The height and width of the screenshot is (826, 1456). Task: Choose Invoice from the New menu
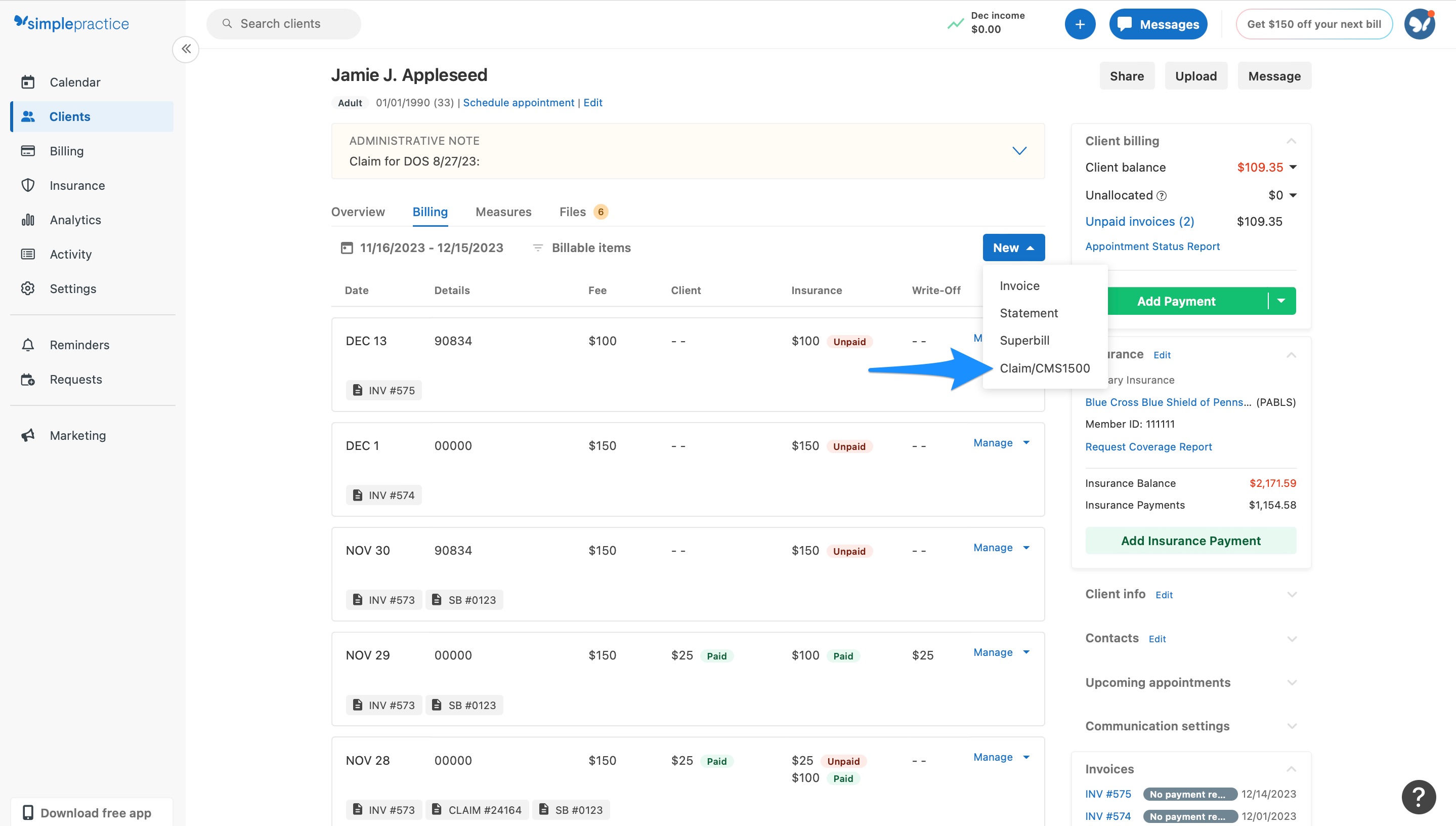(1045, 286)
